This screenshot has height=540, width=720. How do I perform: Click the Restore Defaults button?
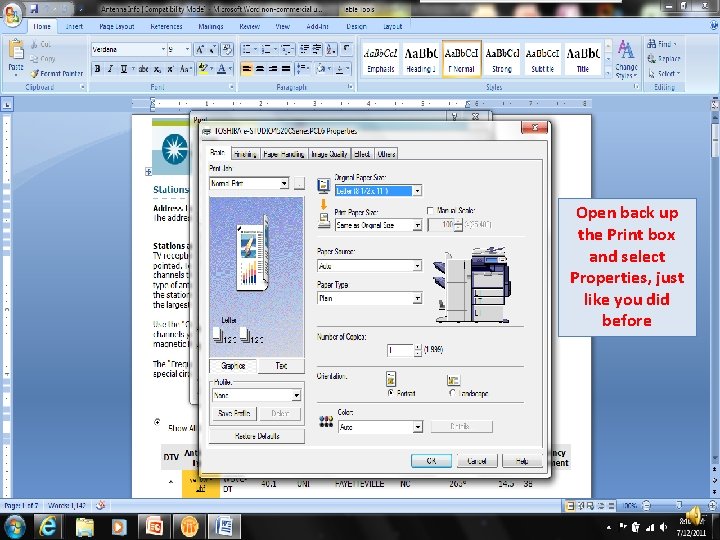(257, 436)
